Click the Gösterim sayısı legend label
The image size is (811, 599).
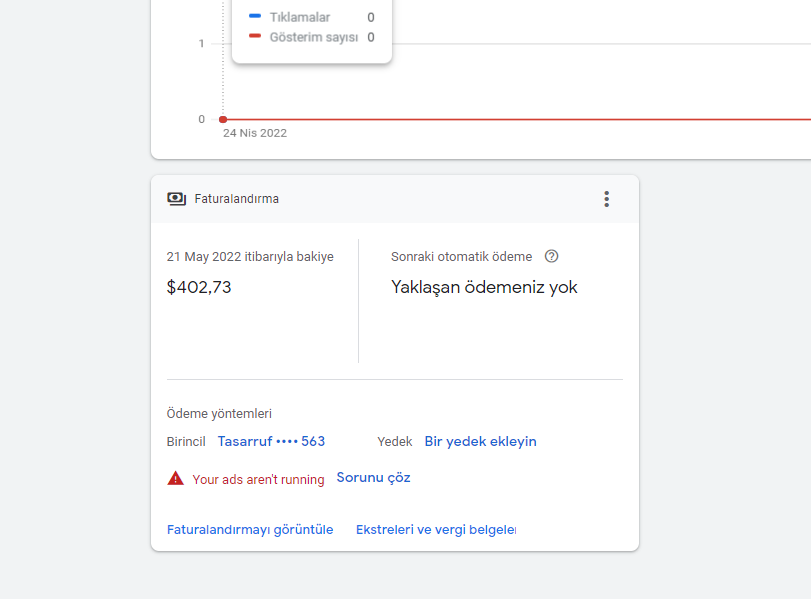313,37
